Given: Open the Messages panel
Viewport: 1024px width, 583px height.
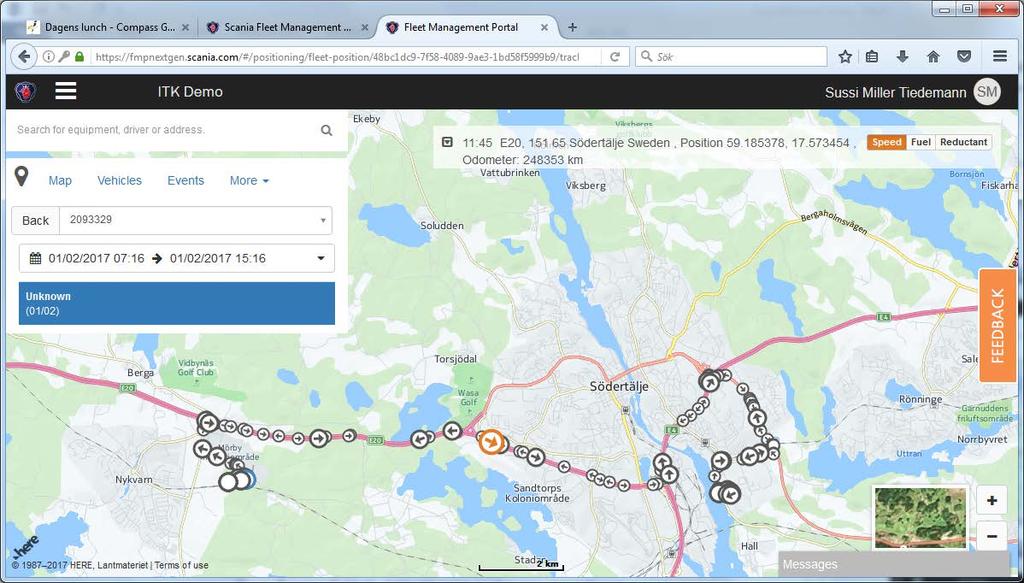Looking at the screenshot, I should pyautogui.click(x=894, y=565).
